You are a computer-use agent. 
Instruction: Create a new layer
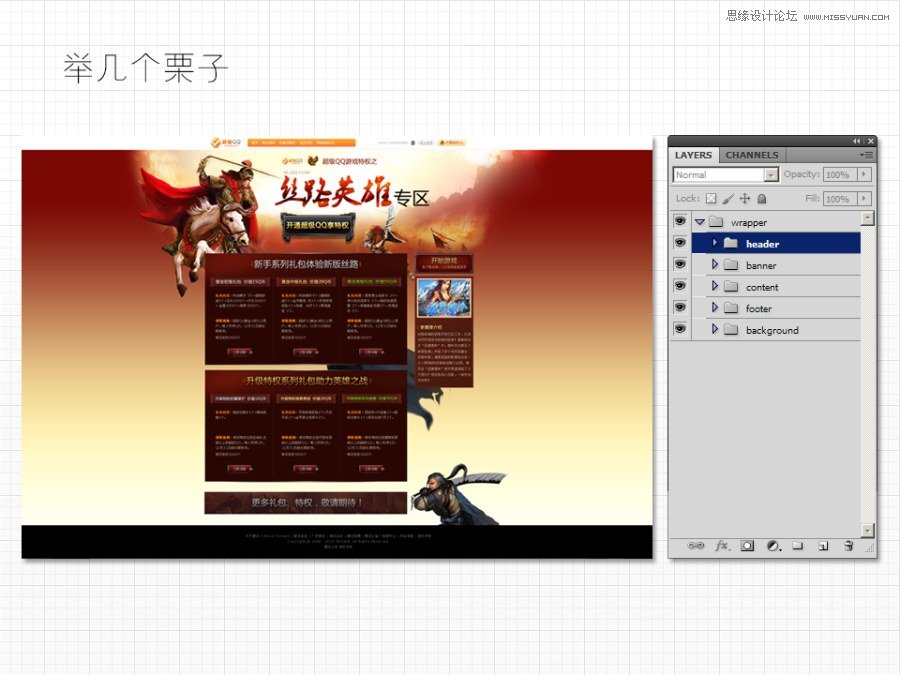click(823, 545)
